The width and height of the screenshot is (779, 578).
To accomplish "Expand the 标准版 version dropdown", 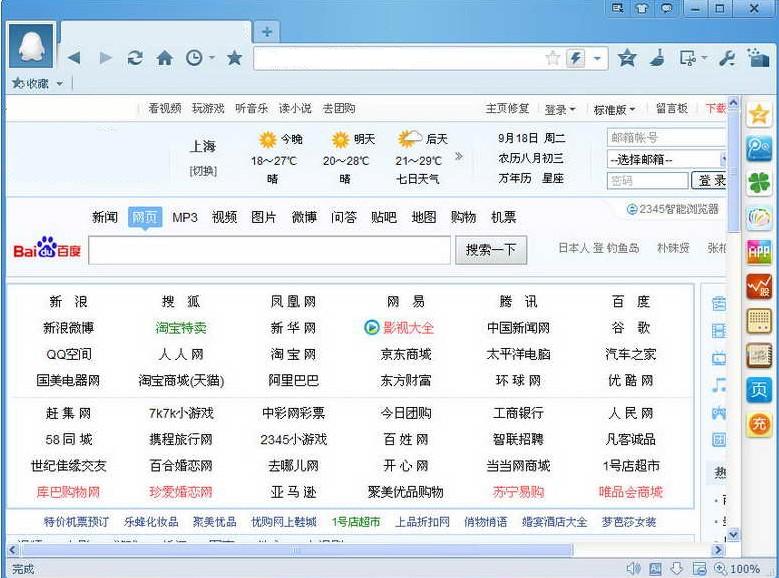I will coord(615,109).
